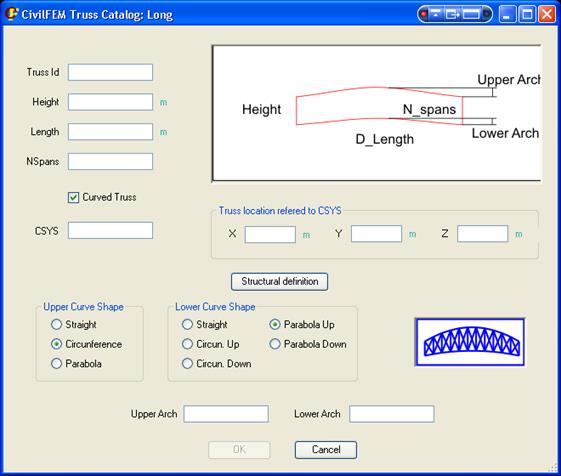Image resolution: width=561 pixels, height=476 pixels.
Task: Click the 'N_spans' text in diagram
Action: tap(429, 110)
